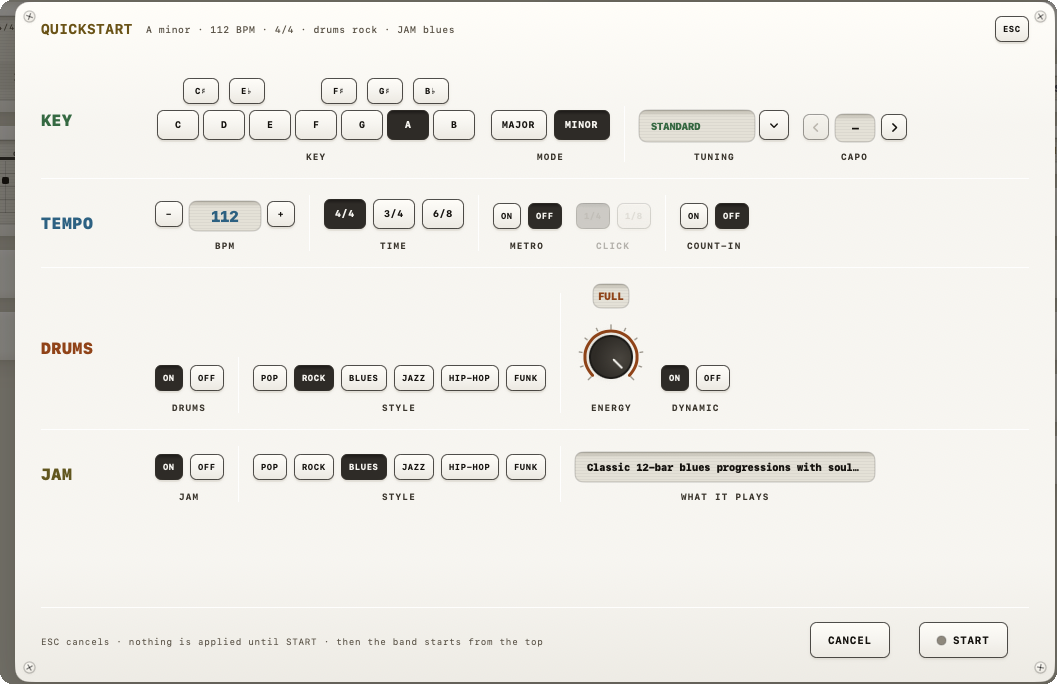Screen dimensions: 1057x684
Task: Turn the metronome OFF
Action: (545, 216)
